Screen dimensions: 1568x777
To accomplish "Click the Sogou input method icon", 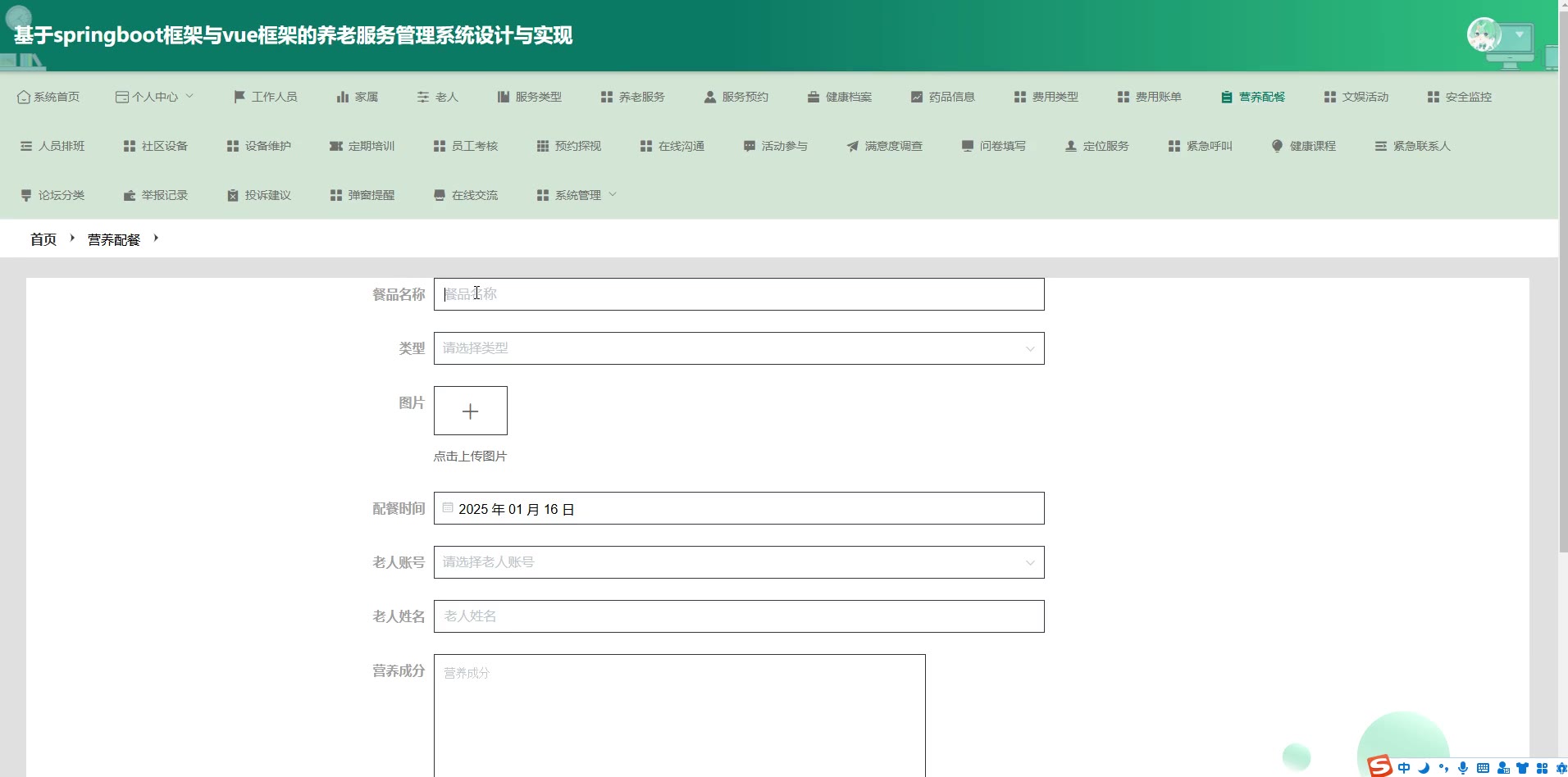I will pos(1380,766).
